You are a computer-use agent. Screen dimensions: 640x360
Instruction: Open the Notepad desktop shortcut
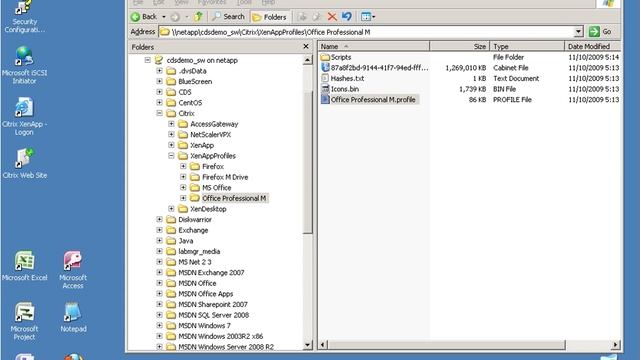coord(73,317)
